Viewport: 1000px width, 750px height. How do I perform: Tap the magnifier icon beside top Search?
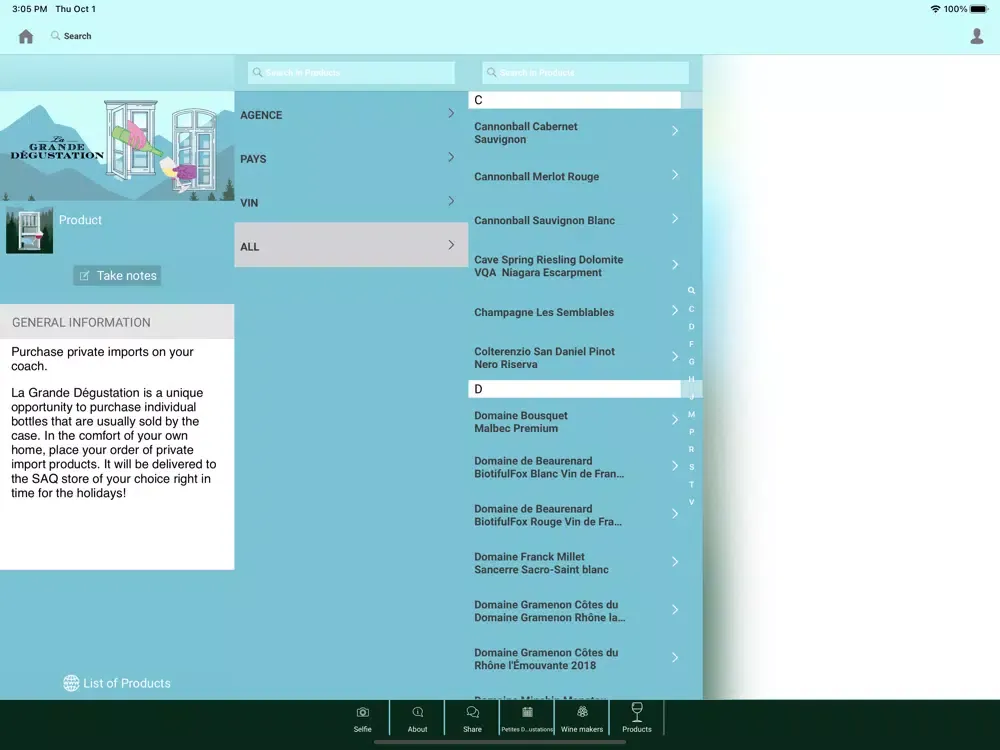55,36
